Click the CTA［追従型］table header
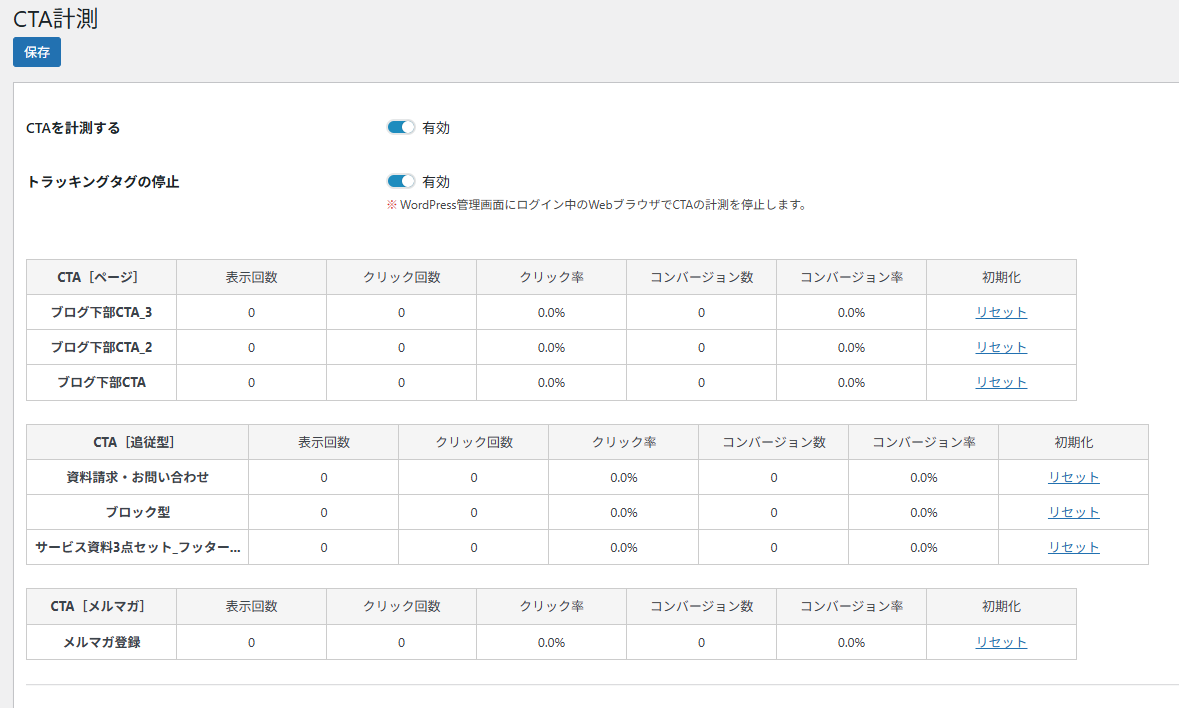Viewport: 1179px width, 708px height. (x=137, y=442)
